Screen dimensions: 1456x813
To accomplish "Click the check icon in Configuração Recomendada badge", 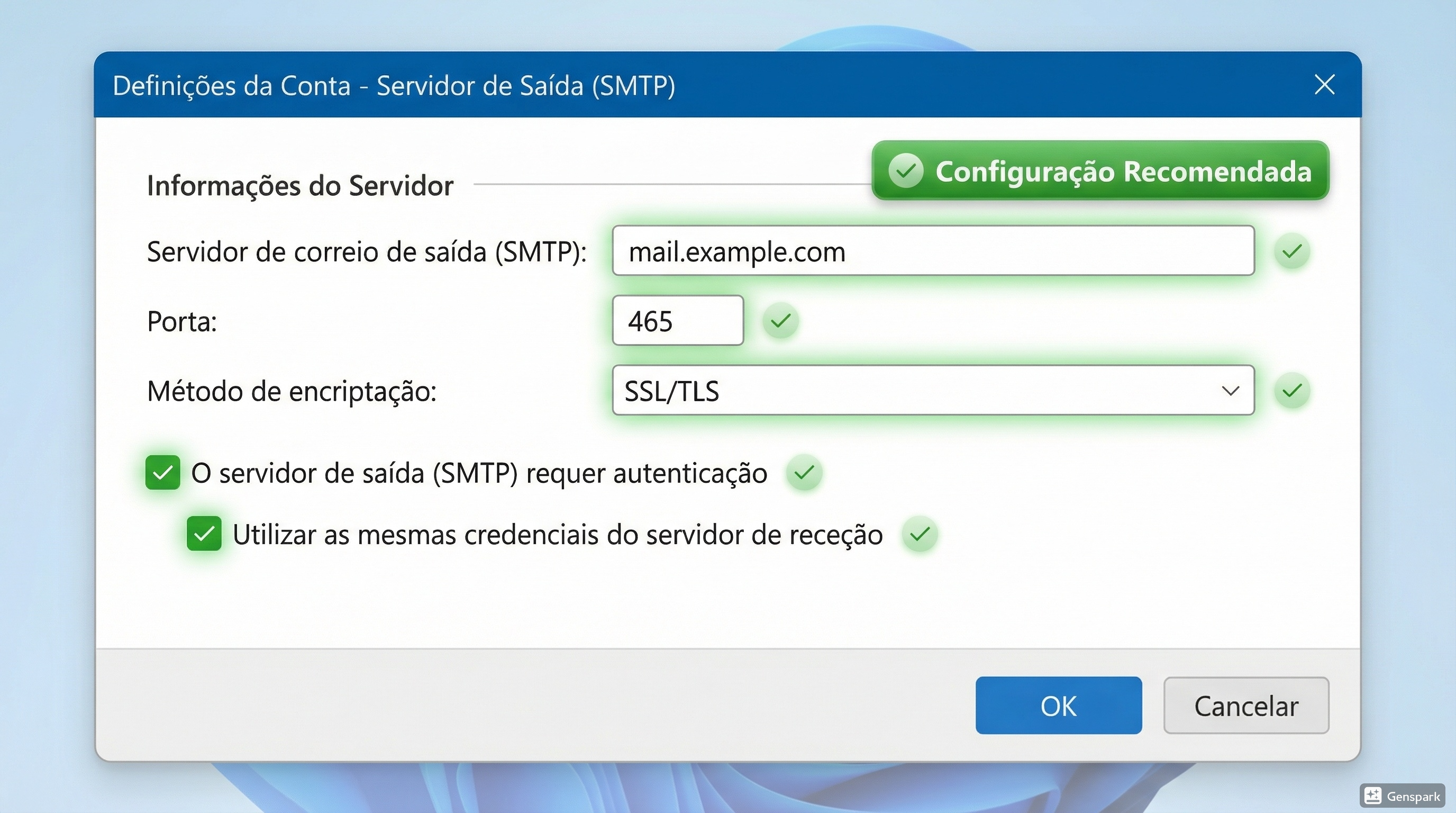I will coord(905,170).
